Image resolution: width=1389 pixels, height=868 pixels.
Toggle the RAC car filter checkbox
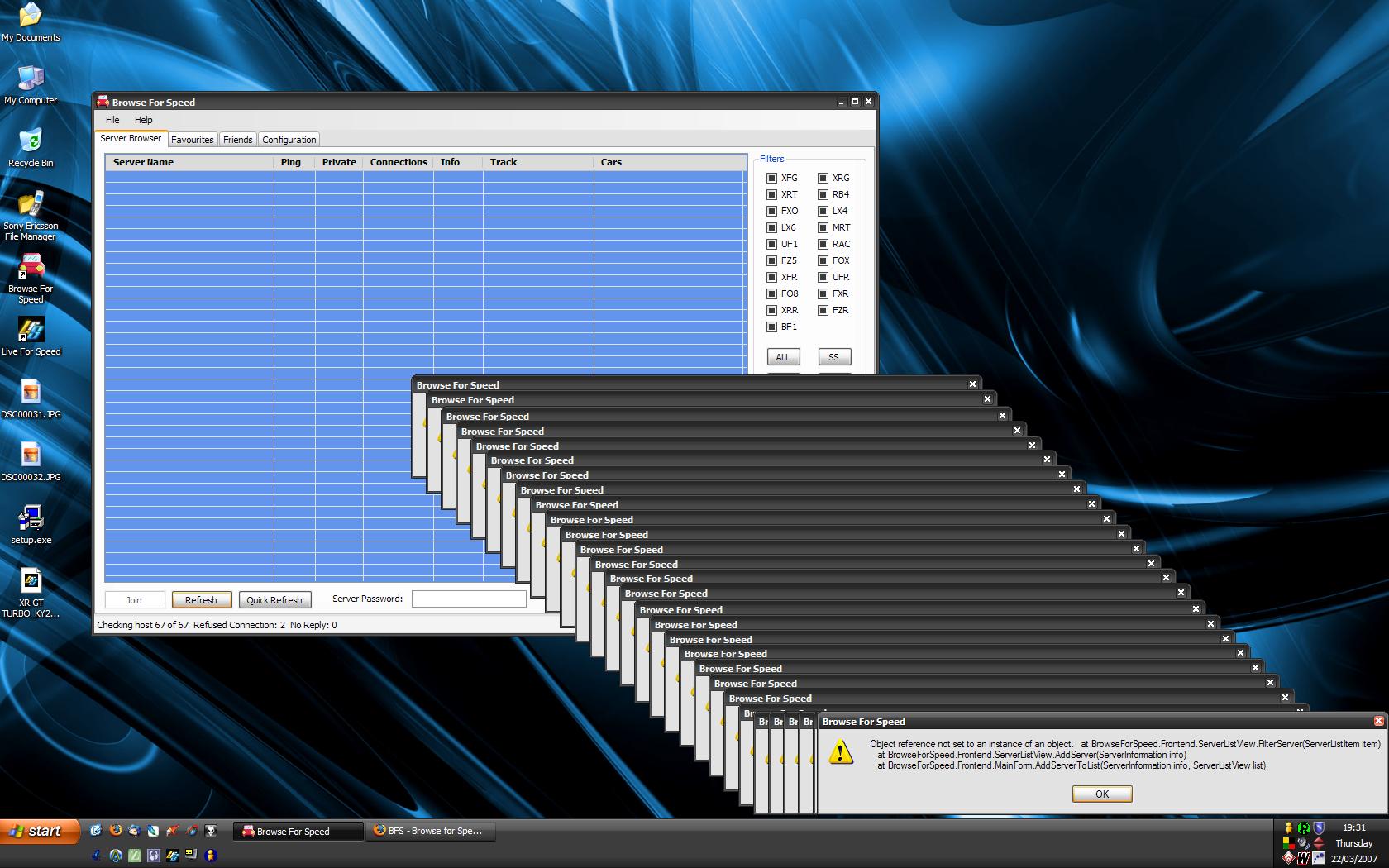[823, 244]
